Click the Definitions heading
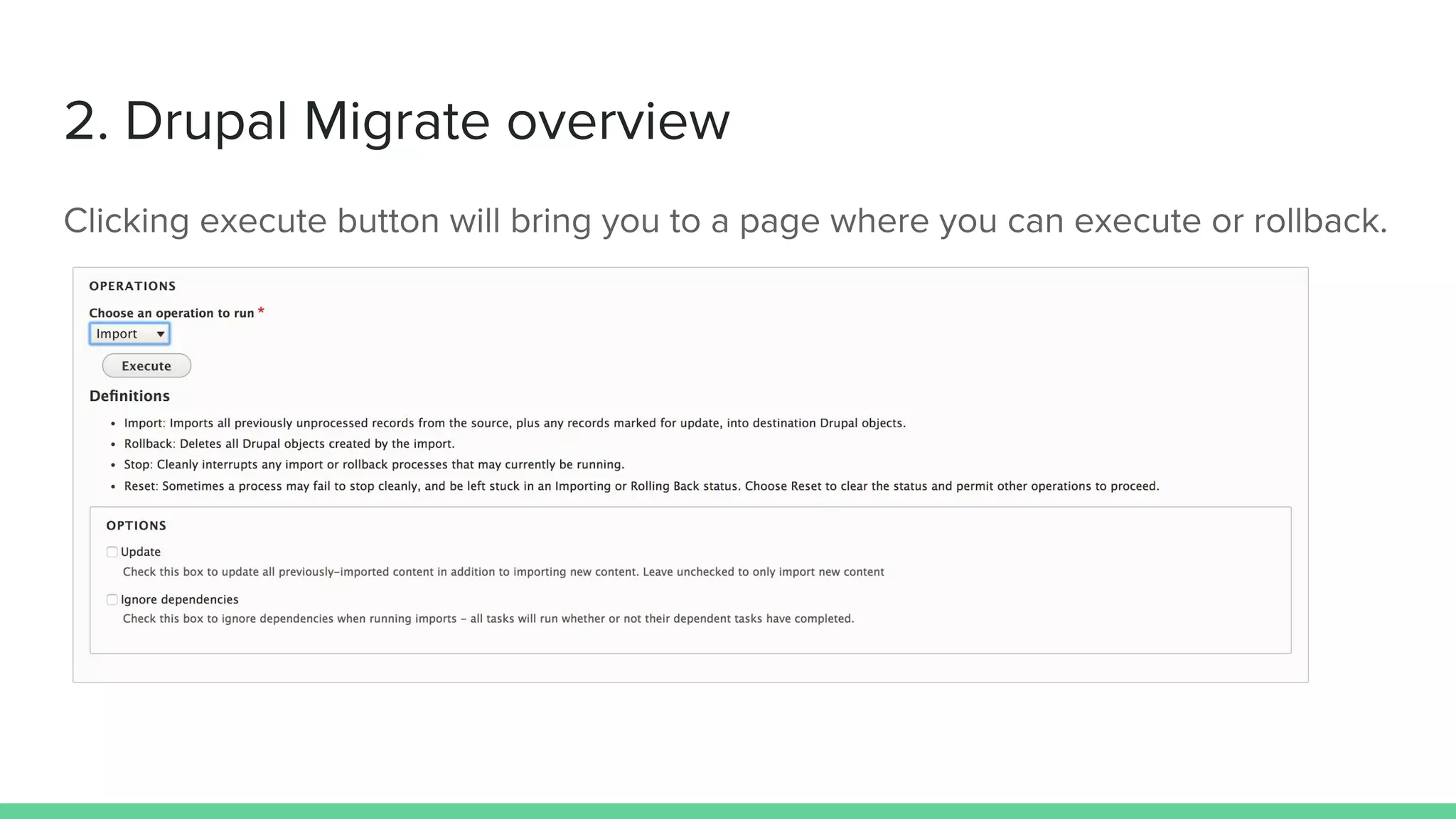Viewport: 1456px width, 819px height. (129, 396)
